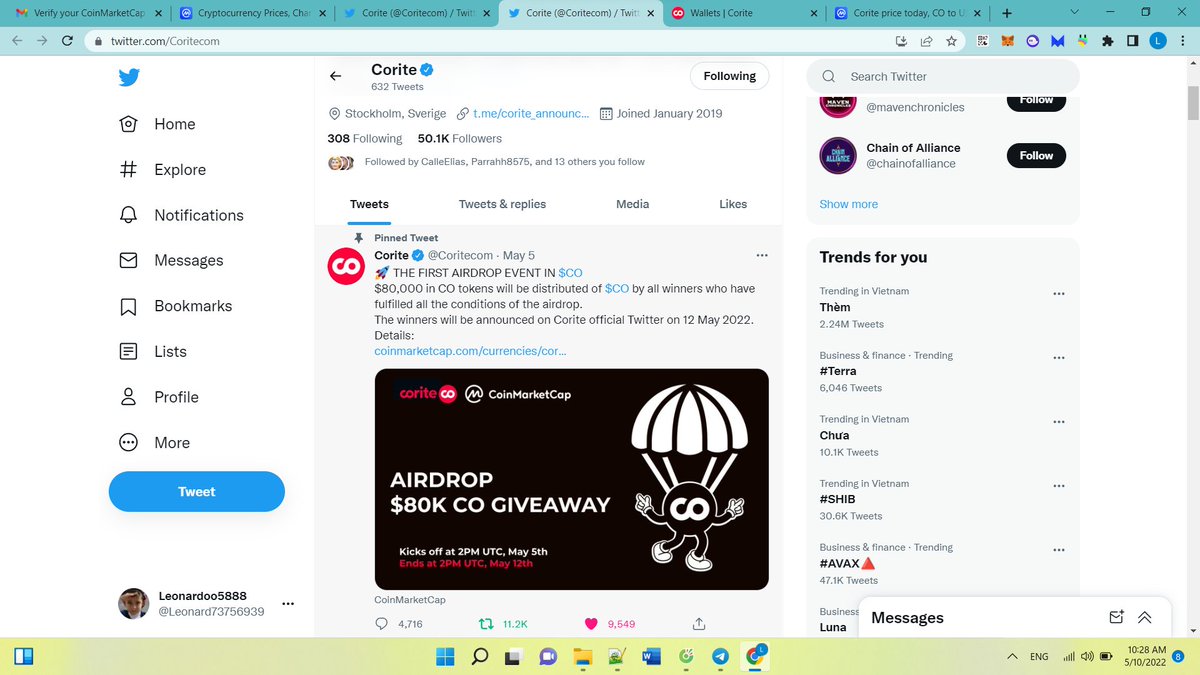Image resolution: width=1200 pixels, height=675 pixels.
Task: Open the #Terra trending topic
Action: pyautogui.click(x=838, y=371)
